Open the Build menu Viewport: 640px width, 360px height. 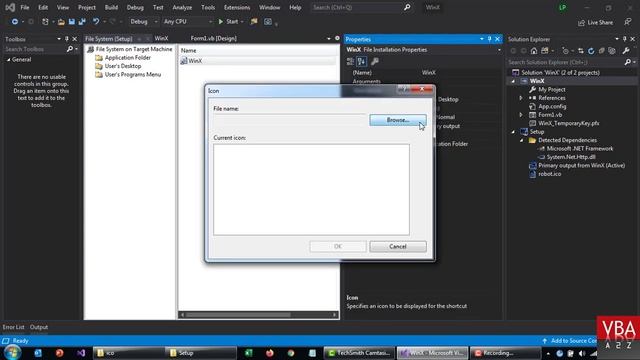111,7
